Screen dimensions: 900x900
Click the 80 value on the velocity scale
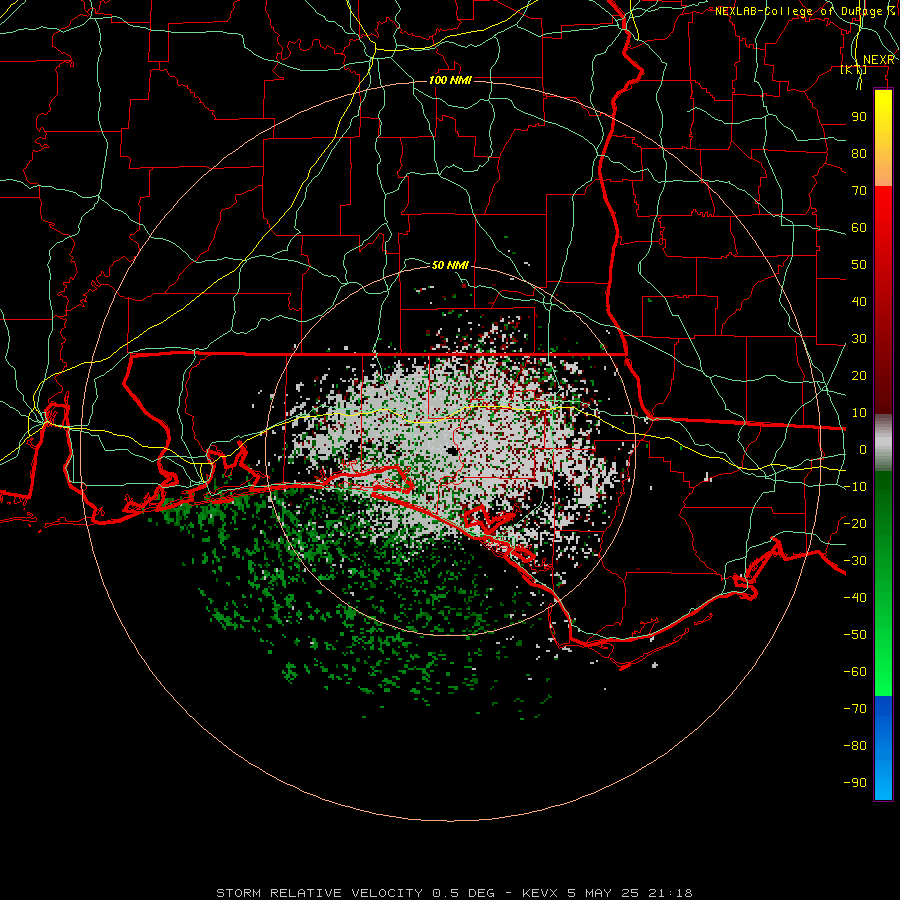(859, 153)
